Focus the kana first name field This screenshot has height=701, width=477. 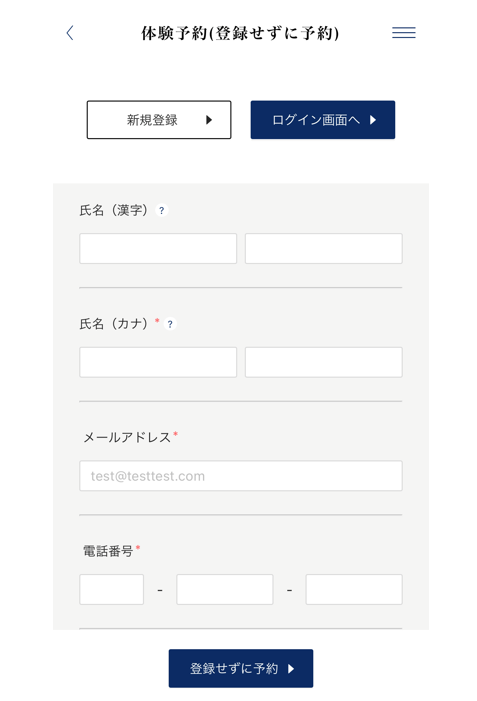pos(324,362)
